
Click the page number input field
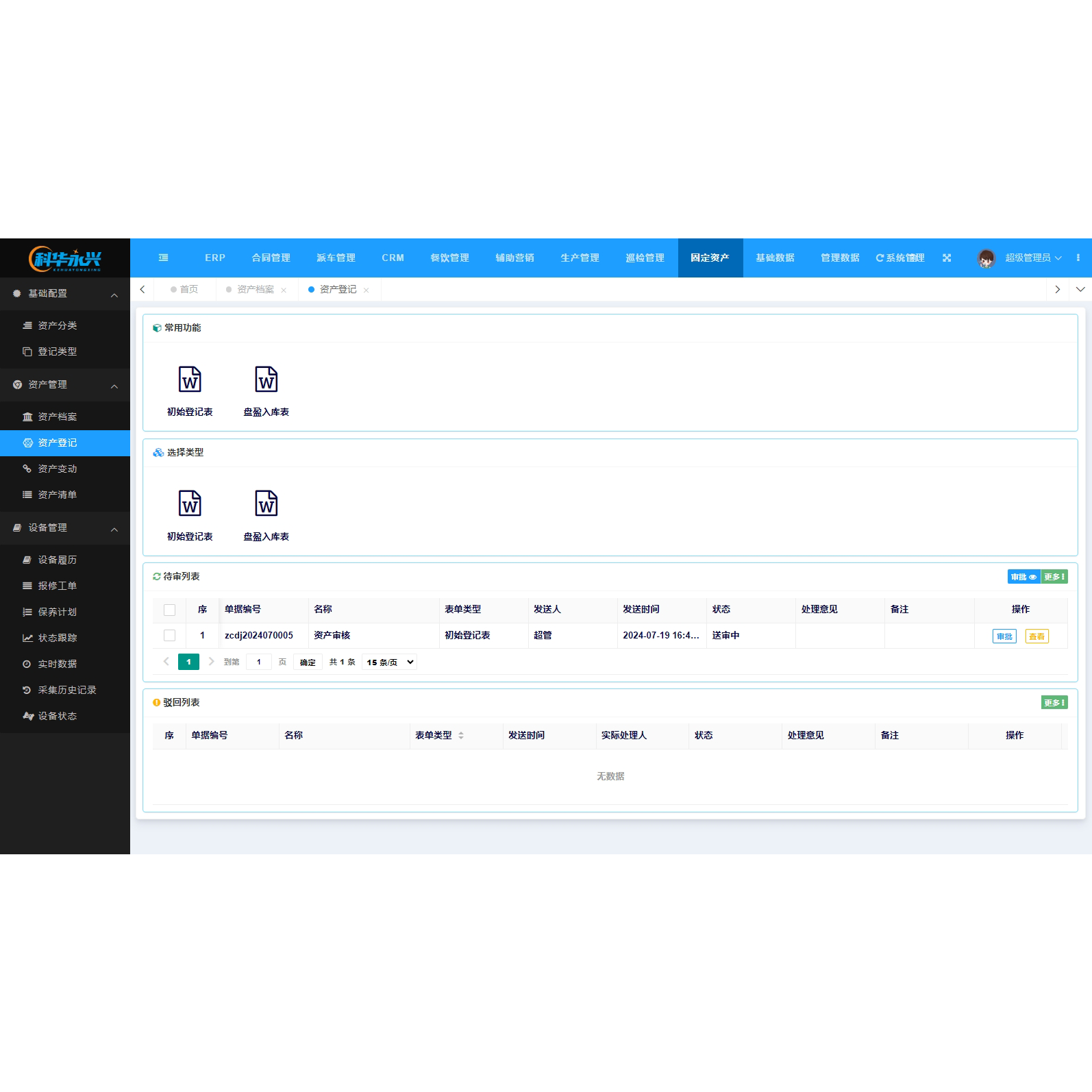tap(258, 662)
